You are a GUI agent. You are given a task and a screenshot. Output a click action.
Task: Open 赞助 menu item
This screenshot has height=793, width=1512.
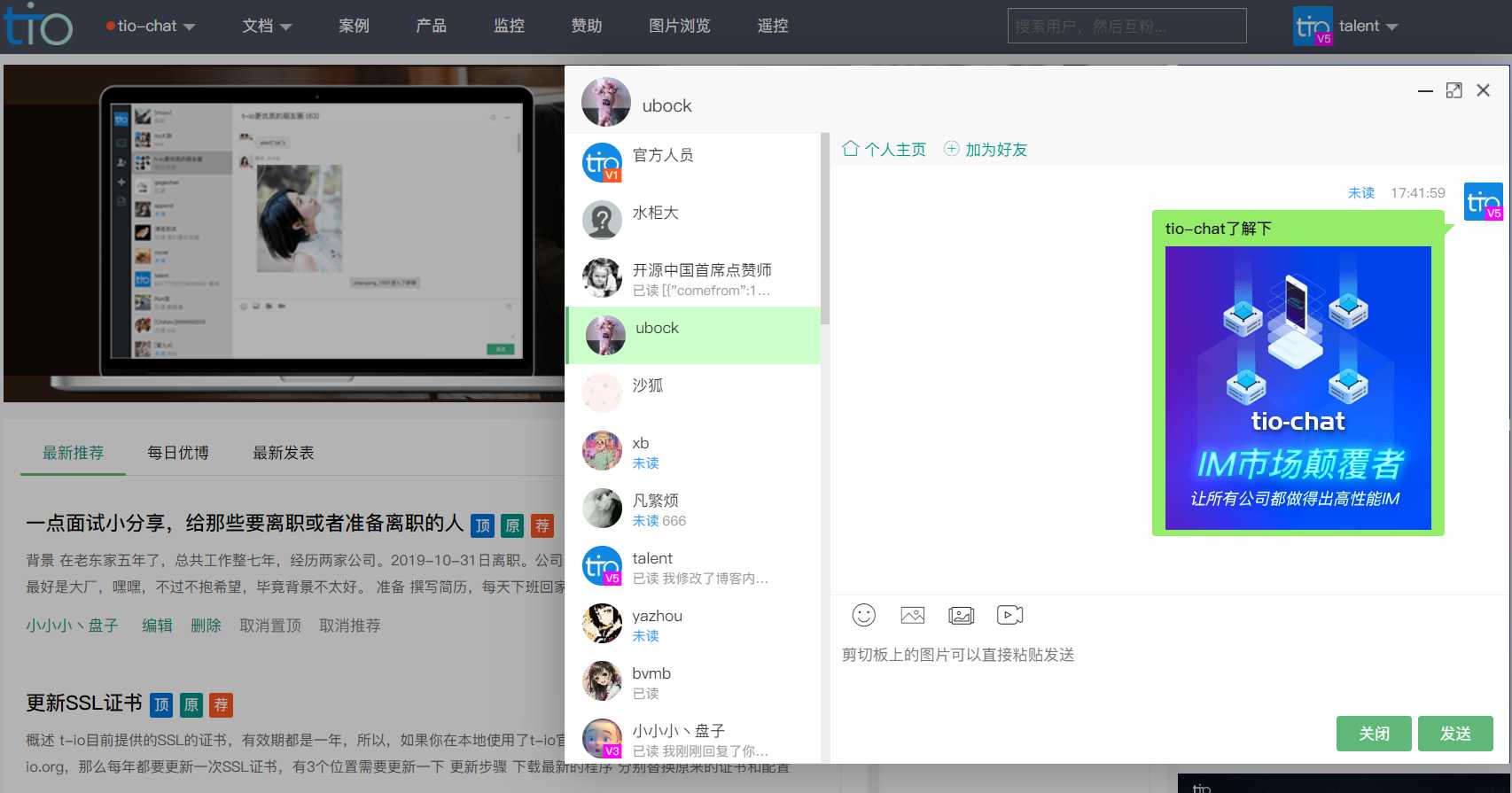(586, 26)
